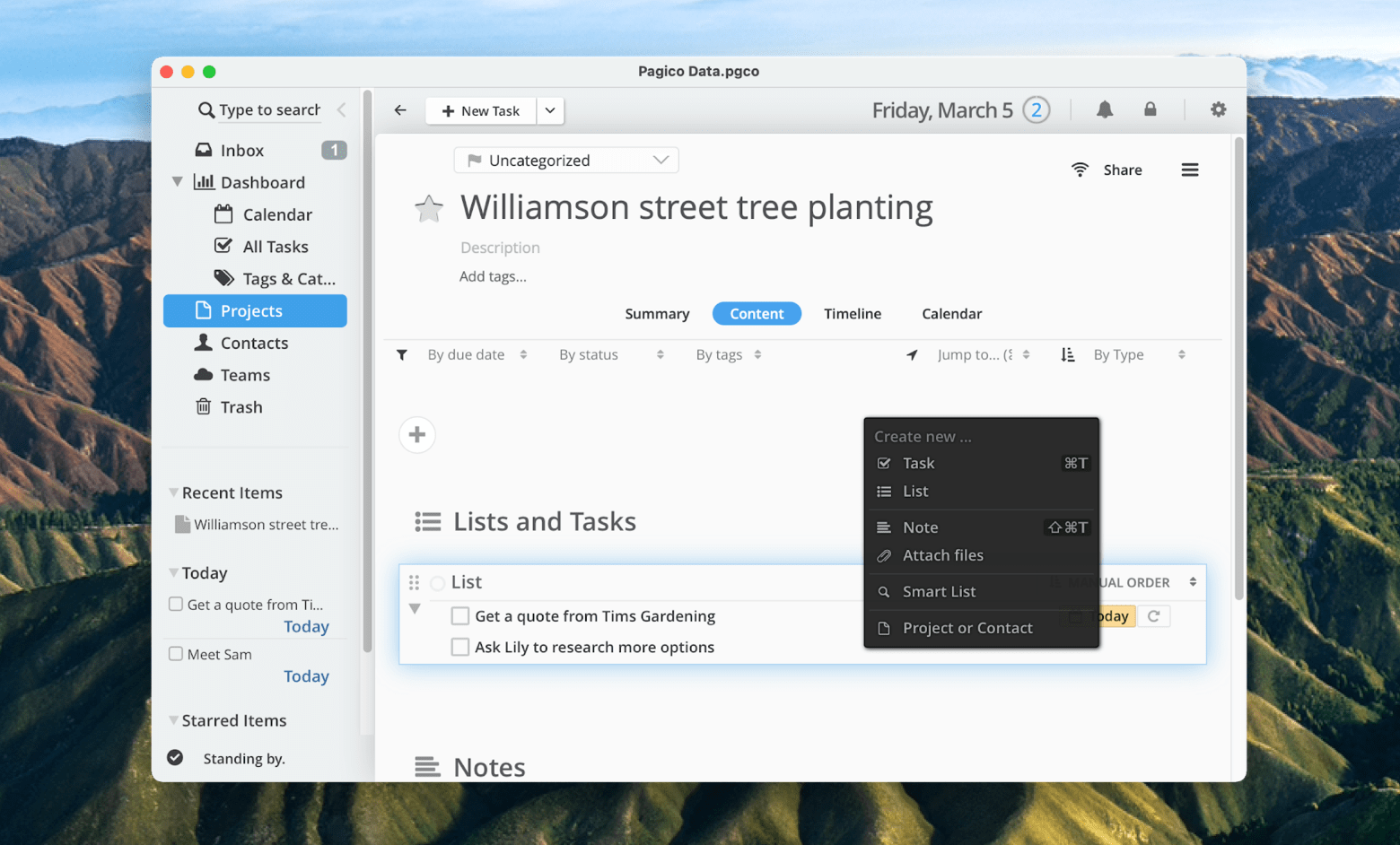Click the Inbox unread count badge
Viewport: 1400px width, 845px height.
coord(334,150)
